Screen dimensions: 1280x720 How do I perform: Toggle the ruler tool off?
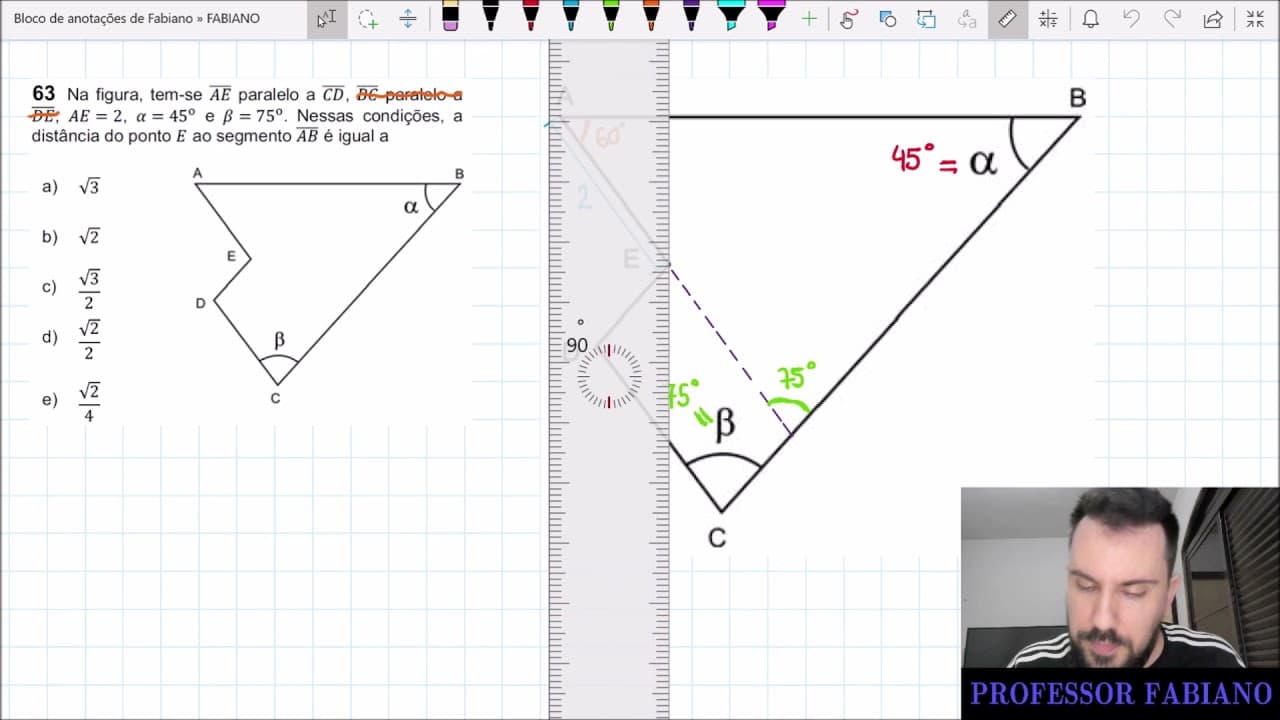pos(1007,19)
